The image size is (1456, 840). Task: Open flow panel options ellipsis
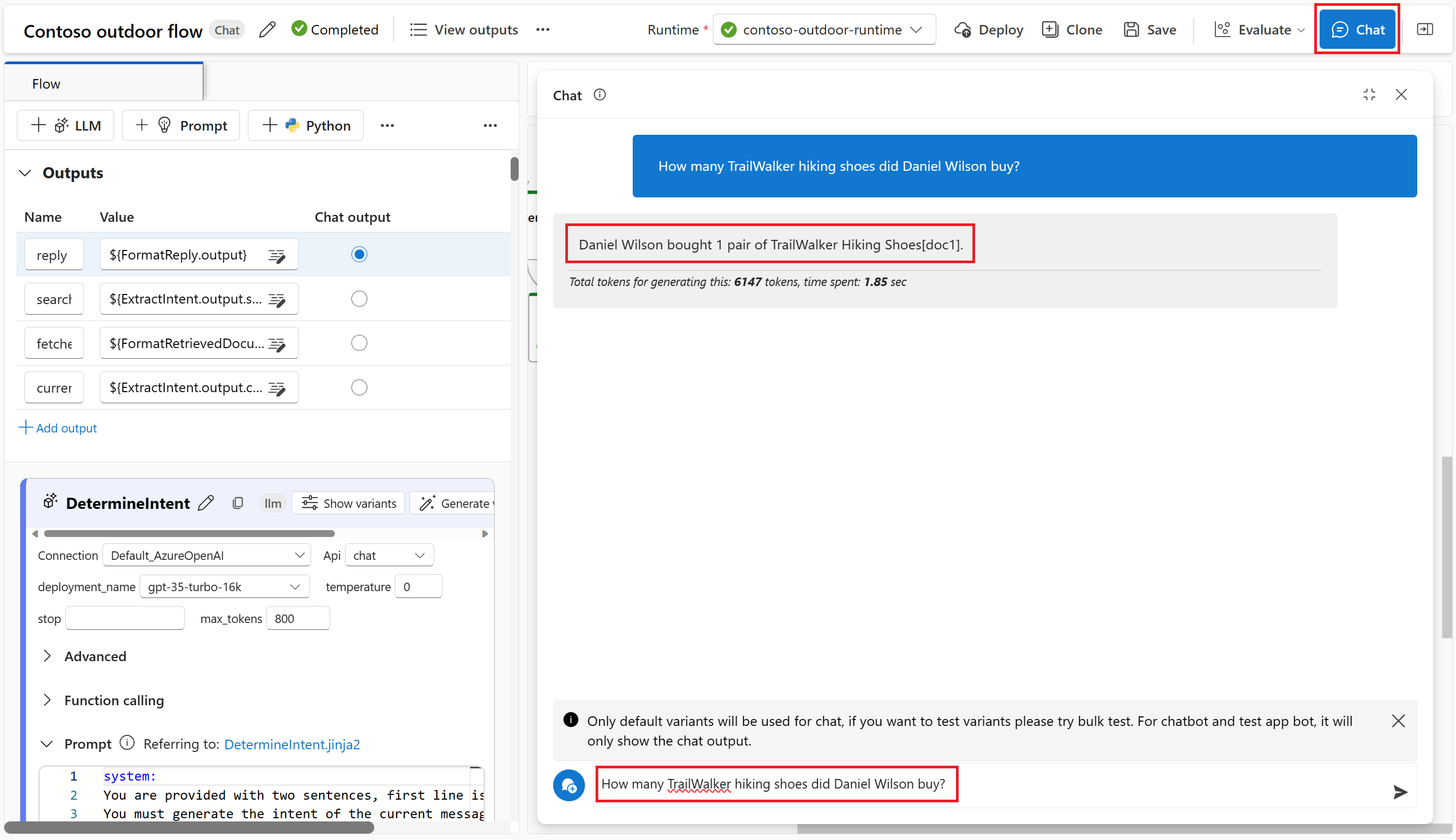[x=490, y=125]
